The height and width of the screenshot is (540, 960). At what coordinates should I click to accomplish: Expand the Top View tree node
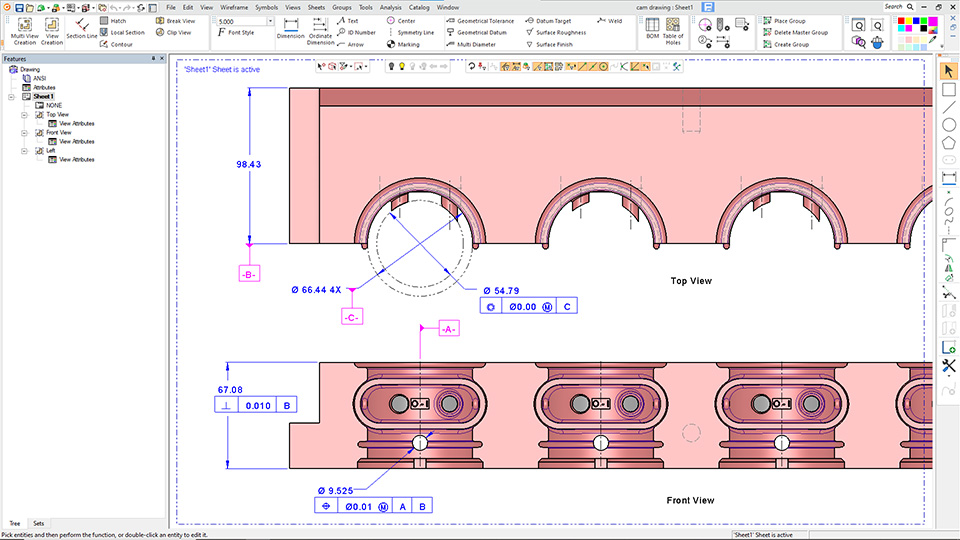(24, 114)
